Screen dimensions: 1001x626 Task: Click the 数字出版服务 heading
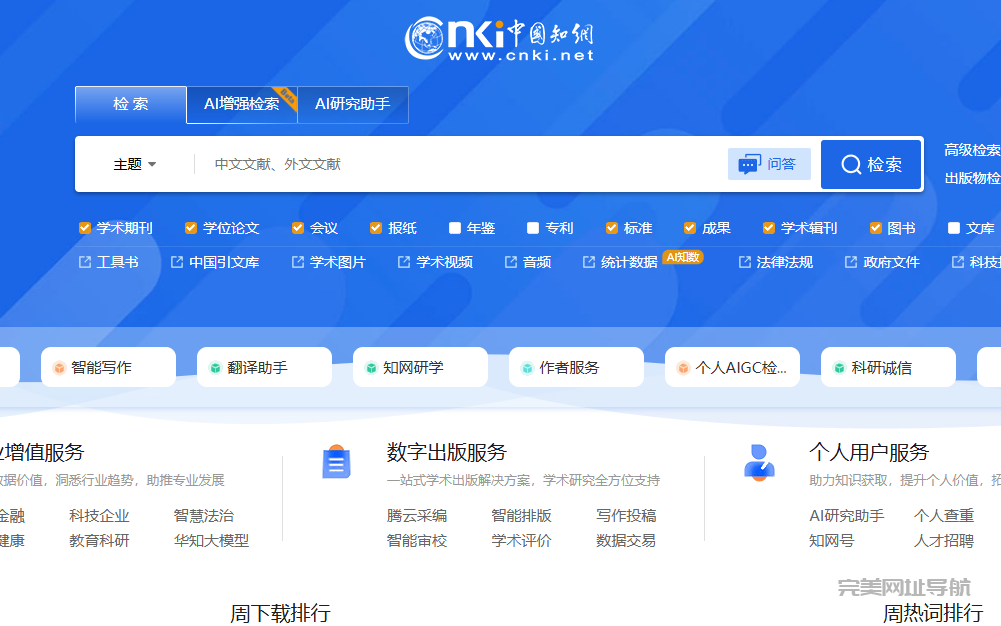(446, 452)
